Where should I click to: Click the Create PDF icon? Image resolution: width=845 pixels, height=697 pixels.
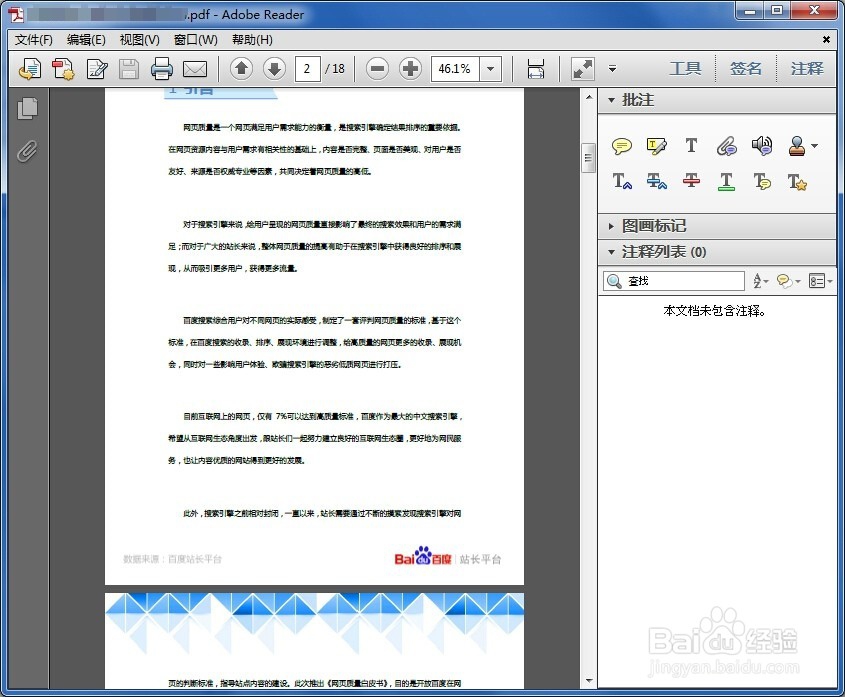[x=63, y=69]
